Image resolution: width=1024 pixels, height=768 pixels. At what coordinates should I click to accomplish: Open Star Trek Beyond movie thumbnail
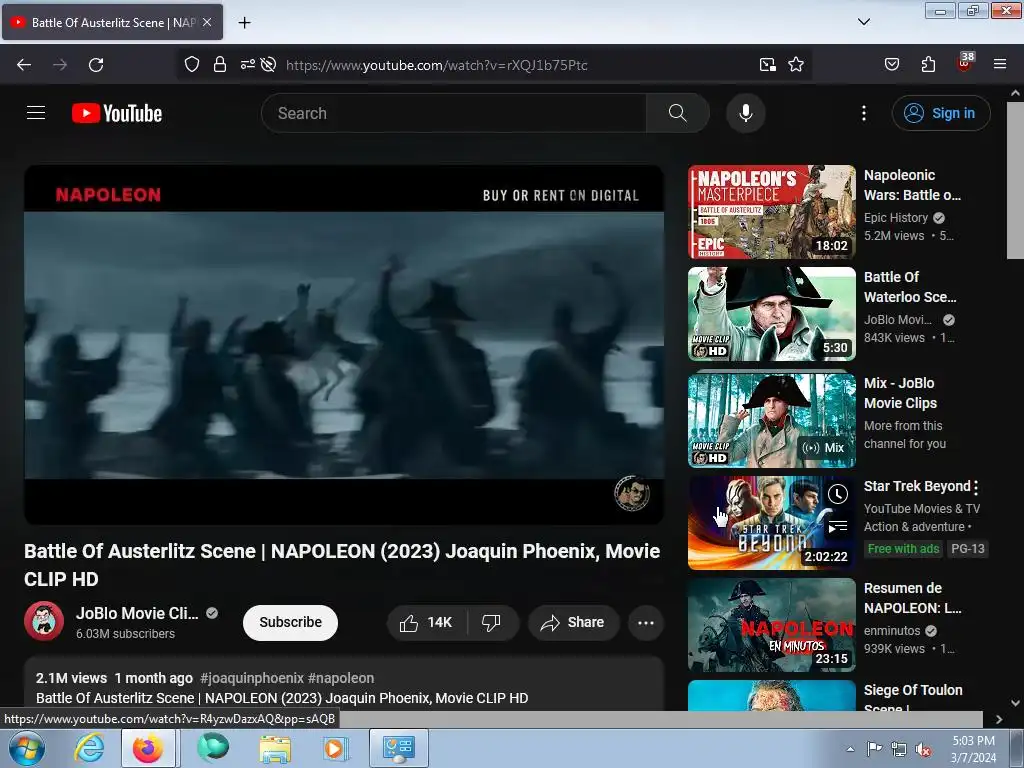772,522
